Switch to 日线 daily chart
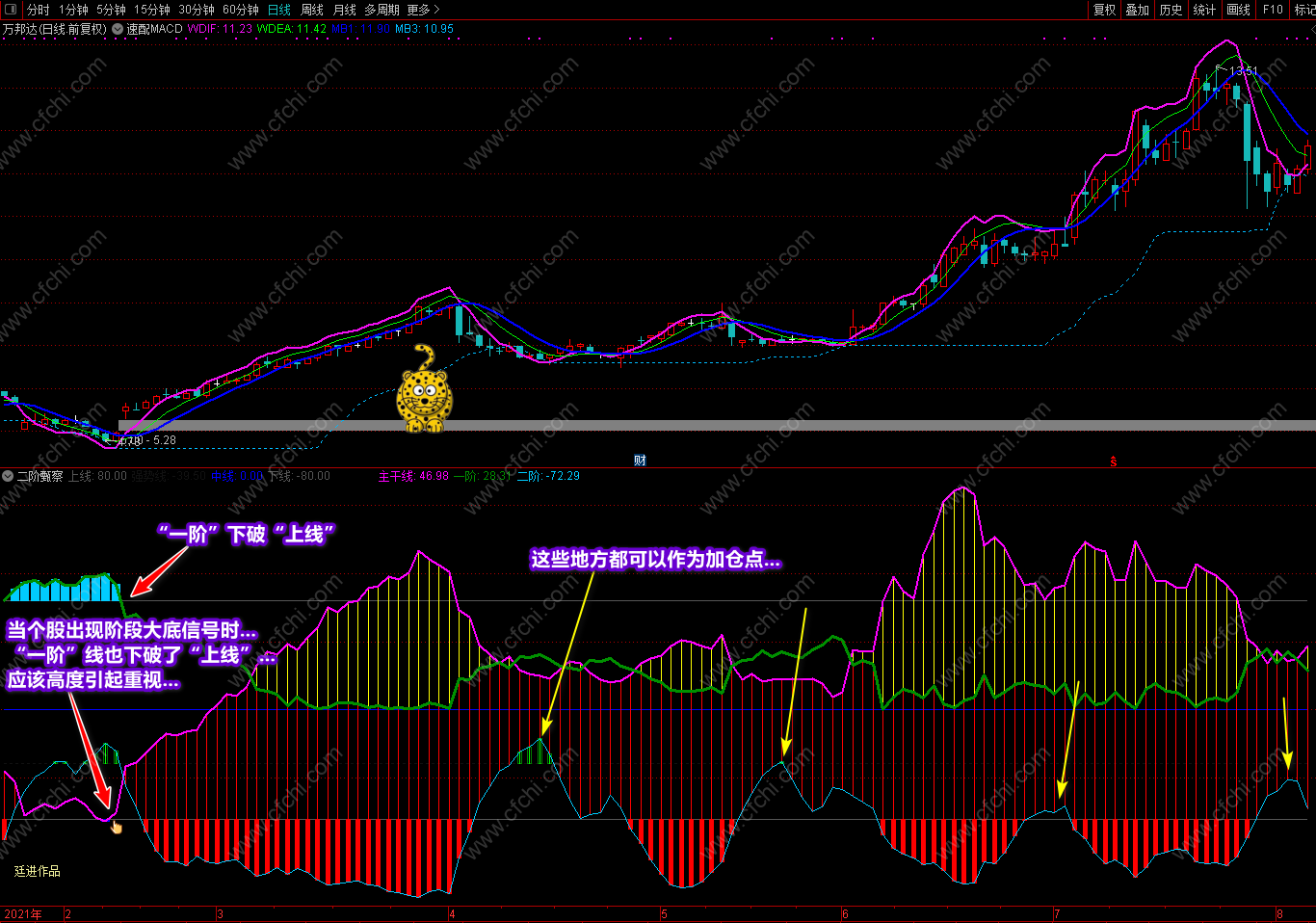Image resolution: width=1316 pixels, height=923 pixels. [279, 10]
